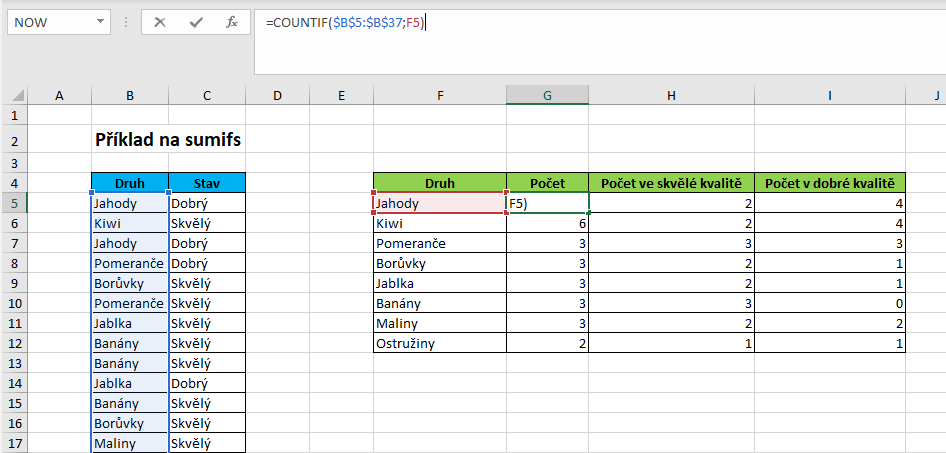Select the blue 'Stav' header cell
Viewport: 946px width, 453px height.
tap(207, 183)
